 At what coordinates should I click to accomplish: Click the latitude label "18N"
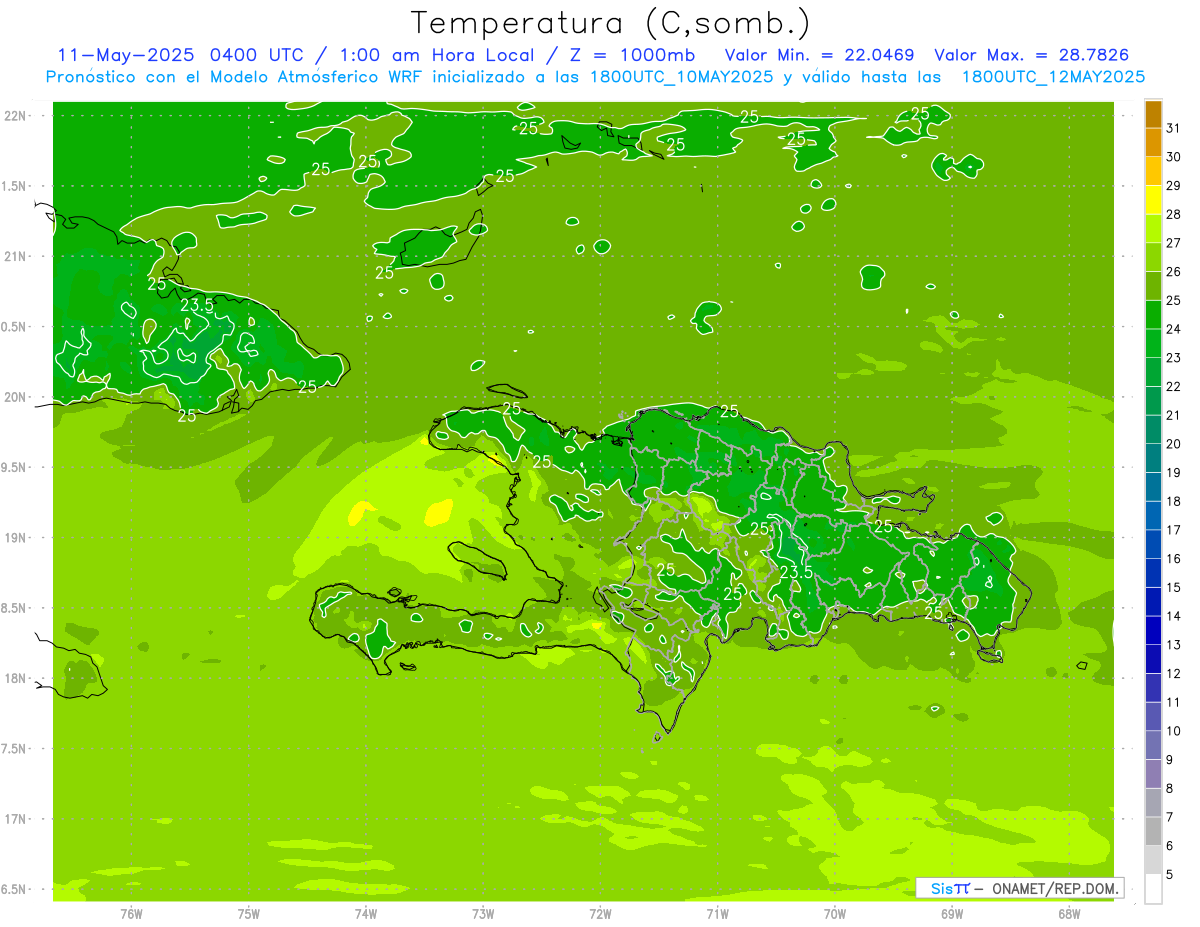tap(17, 679)
